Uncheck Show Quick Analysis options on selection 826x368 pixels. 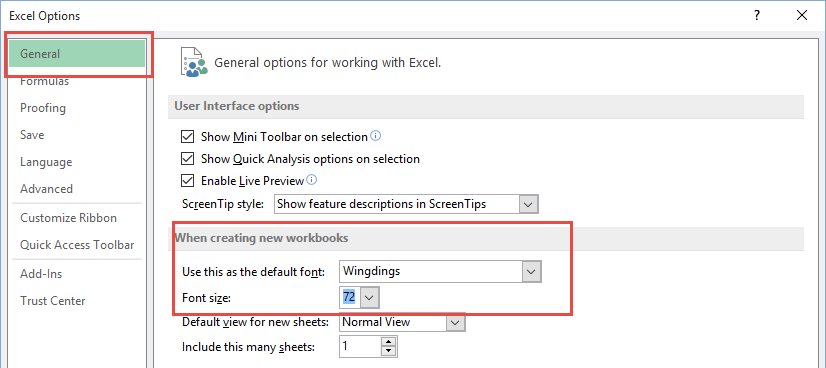coord(188,158)
